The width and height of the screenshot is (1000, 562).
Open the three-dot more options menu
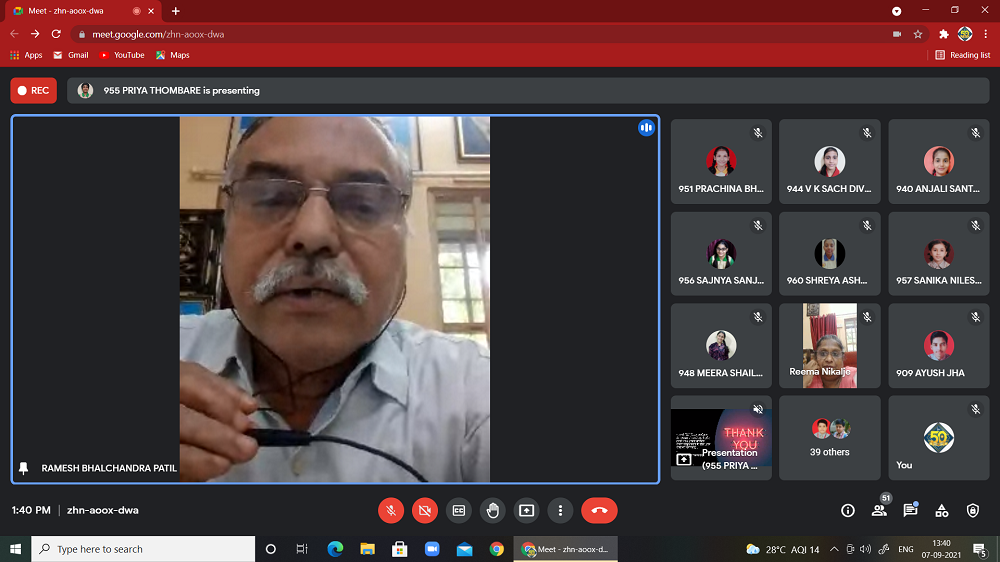[x=560, y=510]
